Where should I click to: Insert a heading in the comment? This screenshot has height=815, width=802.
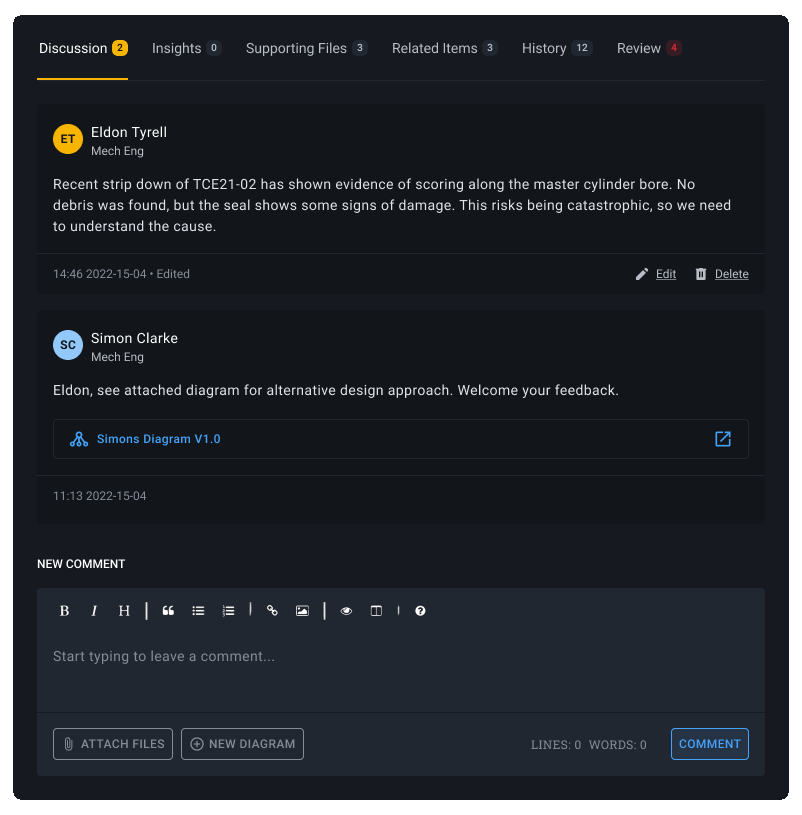coord(124,611)
